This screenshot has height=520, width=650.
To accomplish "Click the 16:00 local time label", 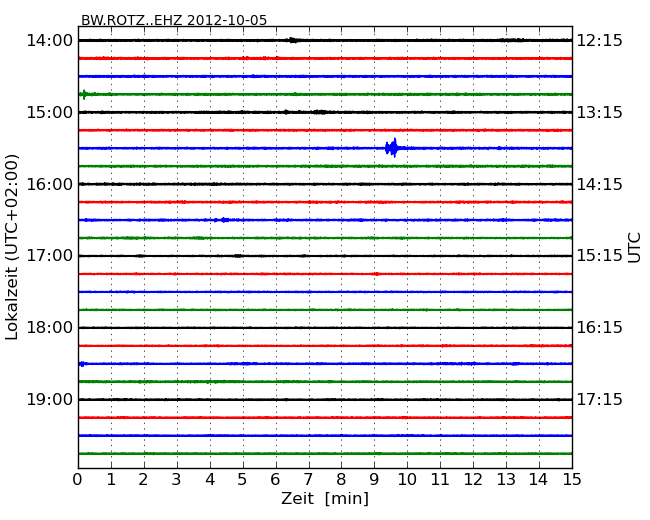I will [50, 184].
